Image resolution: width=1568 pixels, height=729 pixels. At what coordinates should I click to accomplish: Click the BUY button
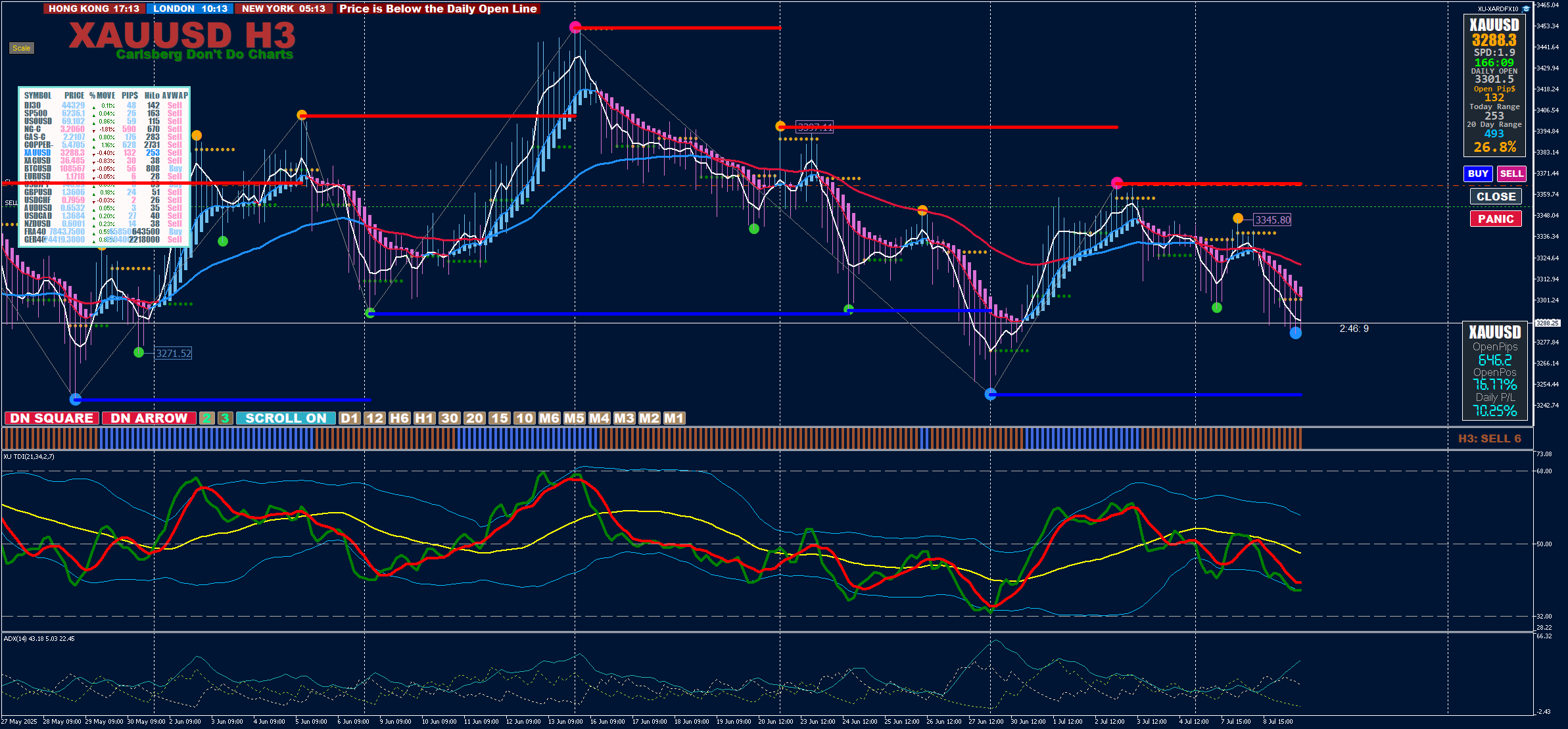(1478, 174)
